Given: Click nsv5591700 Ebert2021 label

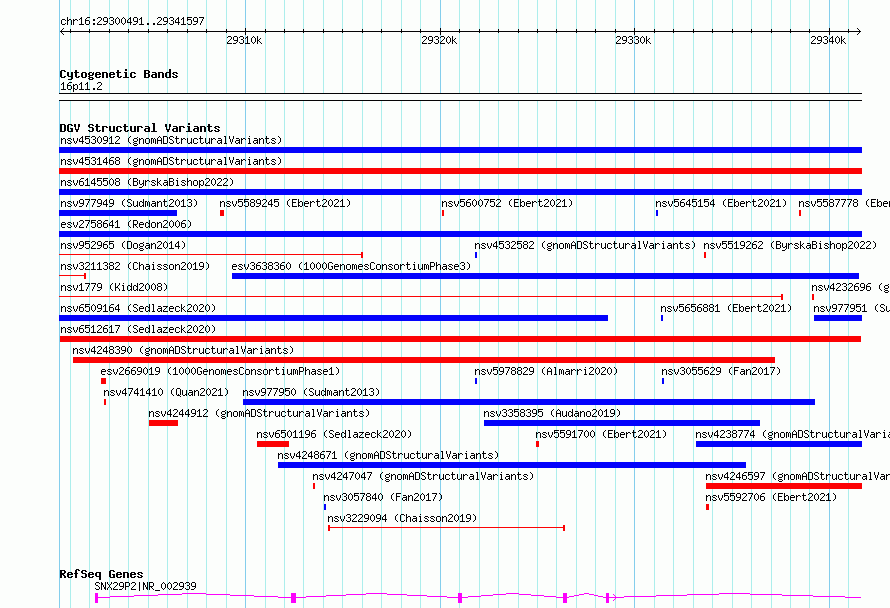Looking at the screenshot, I should point(601,434).
